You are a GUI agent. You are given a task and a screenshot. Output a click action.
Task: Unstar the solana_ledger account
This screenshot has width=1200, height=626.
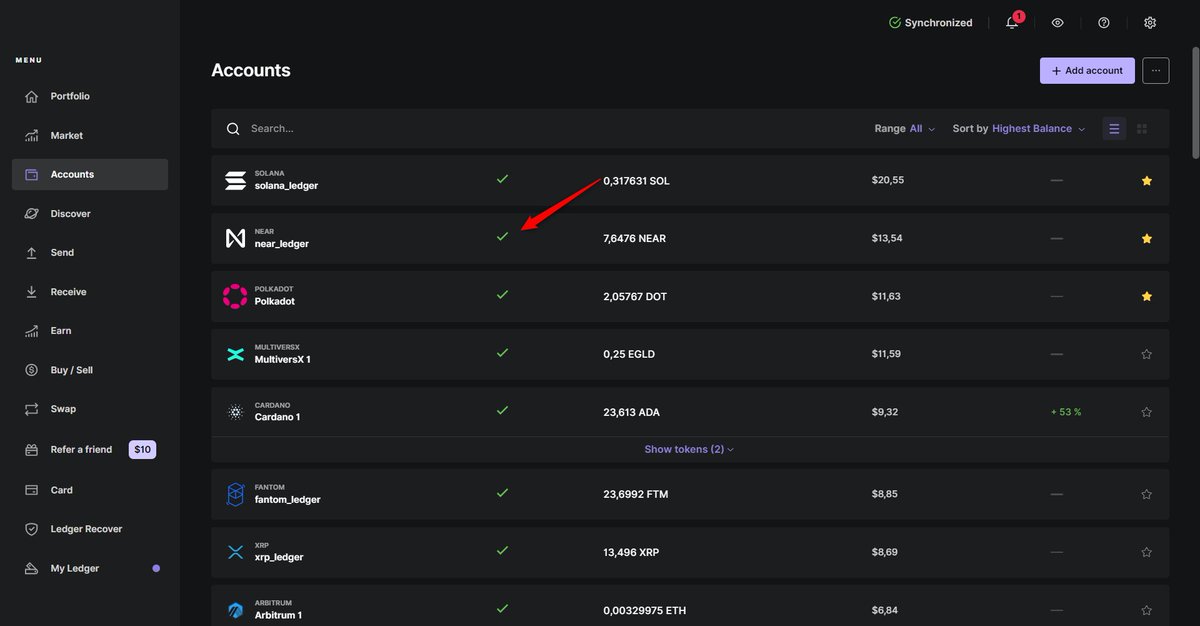tap(1147, 181)
